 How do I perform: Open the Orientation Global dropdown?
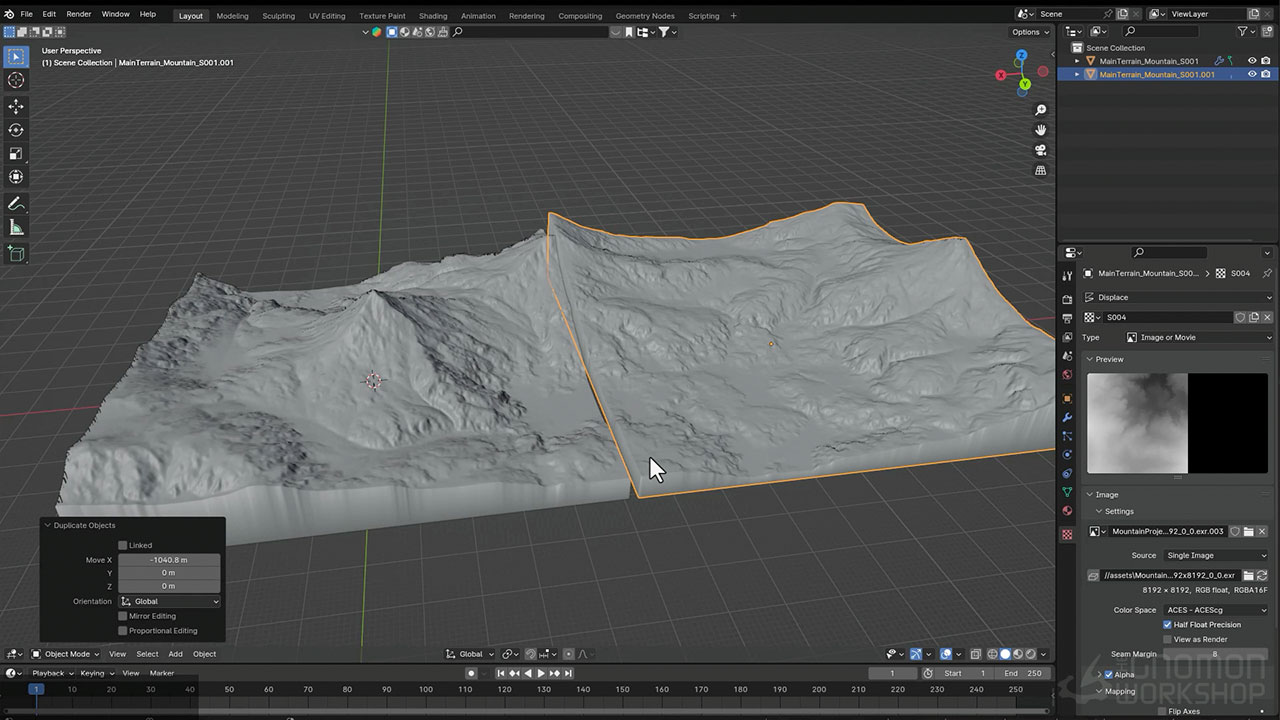(169, 602)
